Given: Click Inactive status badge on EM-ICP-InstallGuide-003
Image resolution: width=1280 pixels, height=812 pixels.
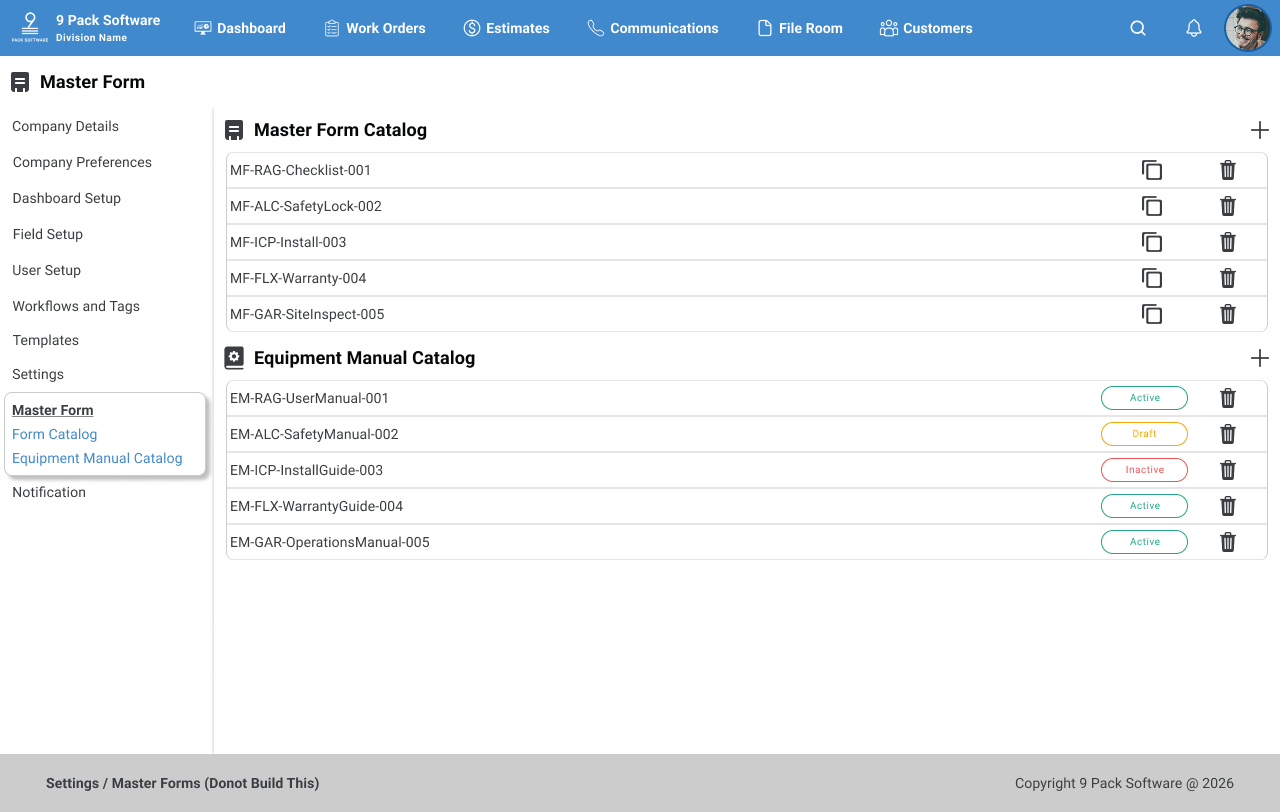Looking at the screenshot, I should [1144, 470].
